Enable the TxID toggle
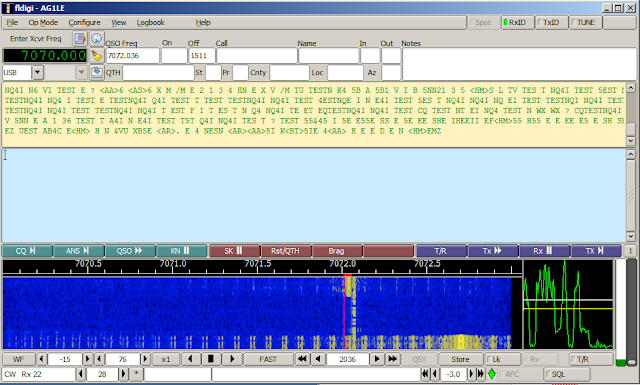Image resolution: width=640 pixels, height=385 pixels. click(551, 22)
